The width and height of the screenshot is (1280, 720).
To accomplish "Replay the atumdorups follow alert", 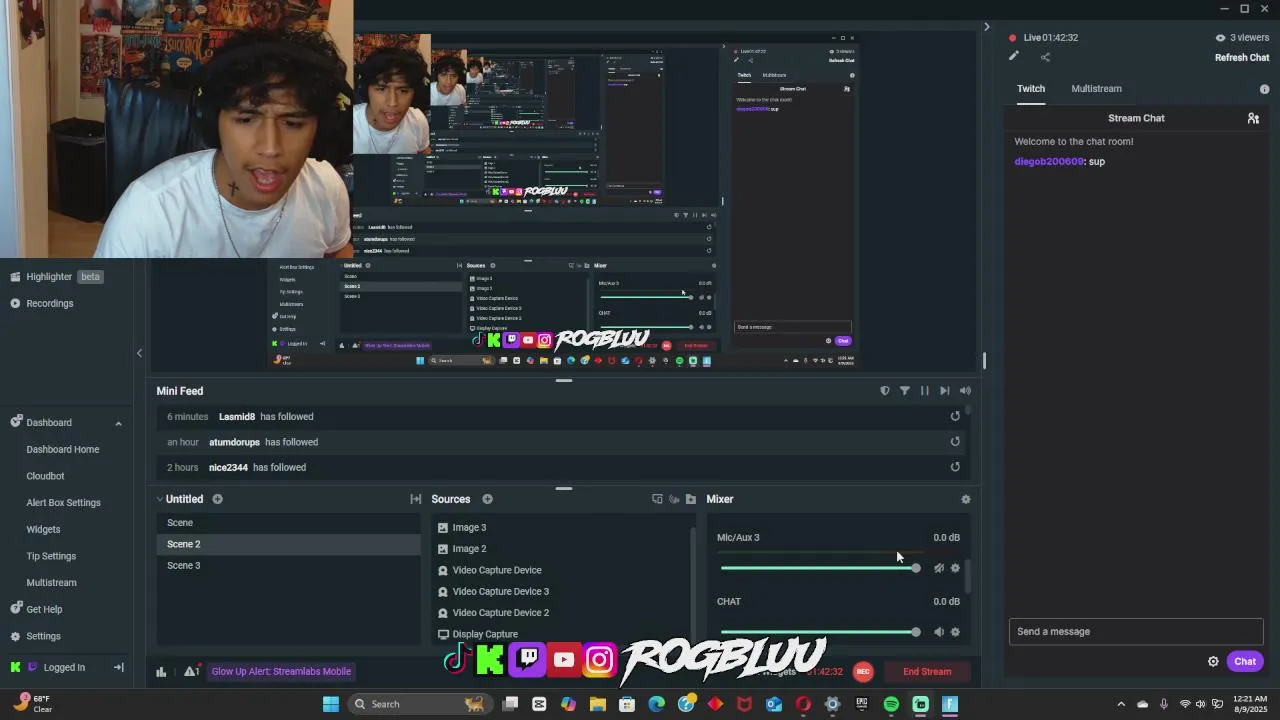I will (955, 441).
